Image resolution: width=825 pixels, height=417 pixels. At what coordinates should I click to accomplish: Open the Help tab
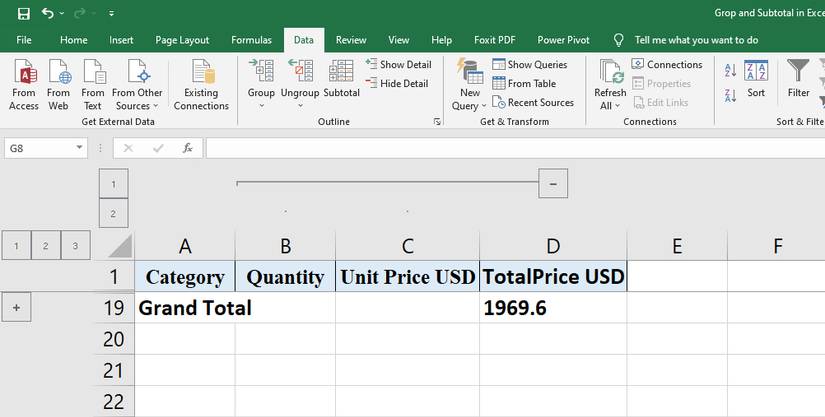[441, 40]
